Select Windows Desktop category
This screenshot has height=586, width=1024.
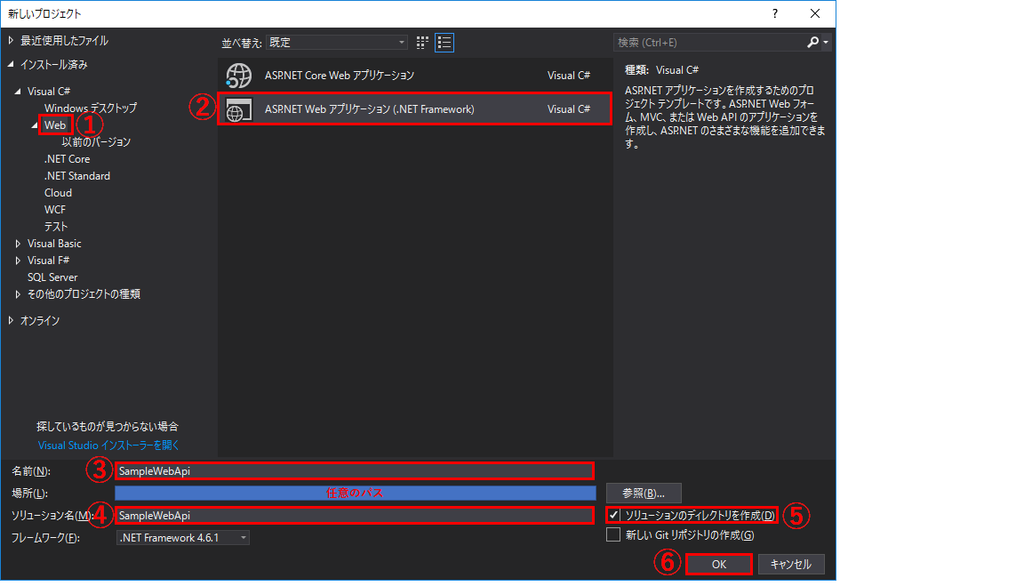point(91,108)
